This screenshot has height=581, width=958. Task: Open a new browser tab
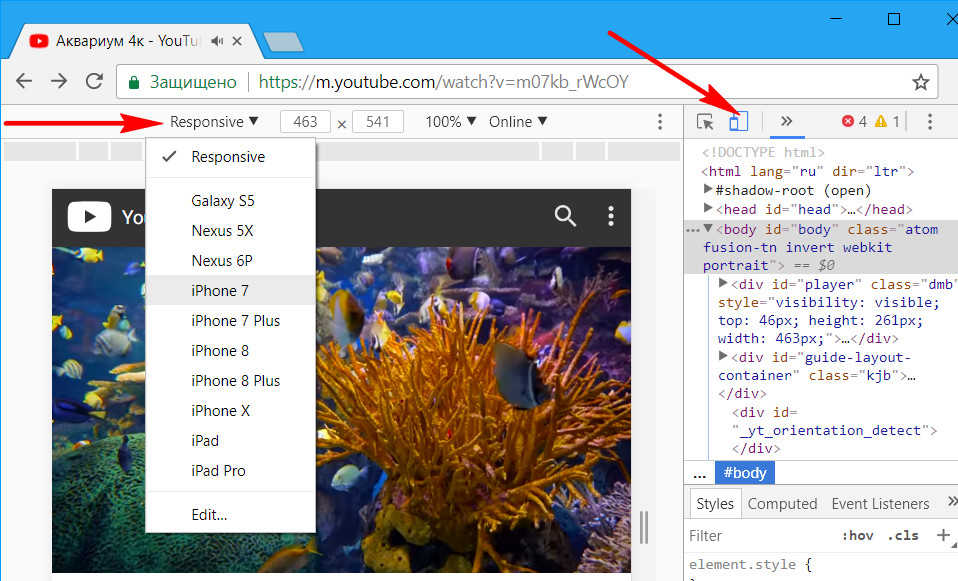[283, 42]
